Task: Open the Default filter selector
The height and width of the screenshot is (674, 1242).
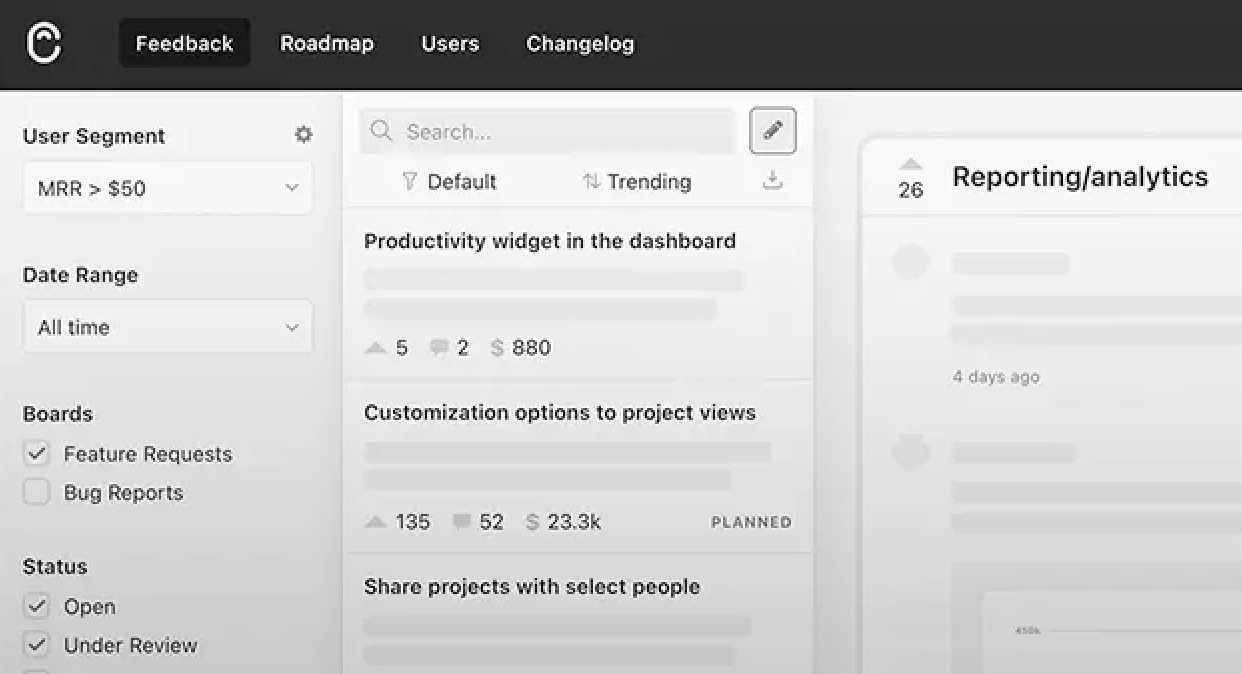Action: pyautogui.click(x=449, y=182)
